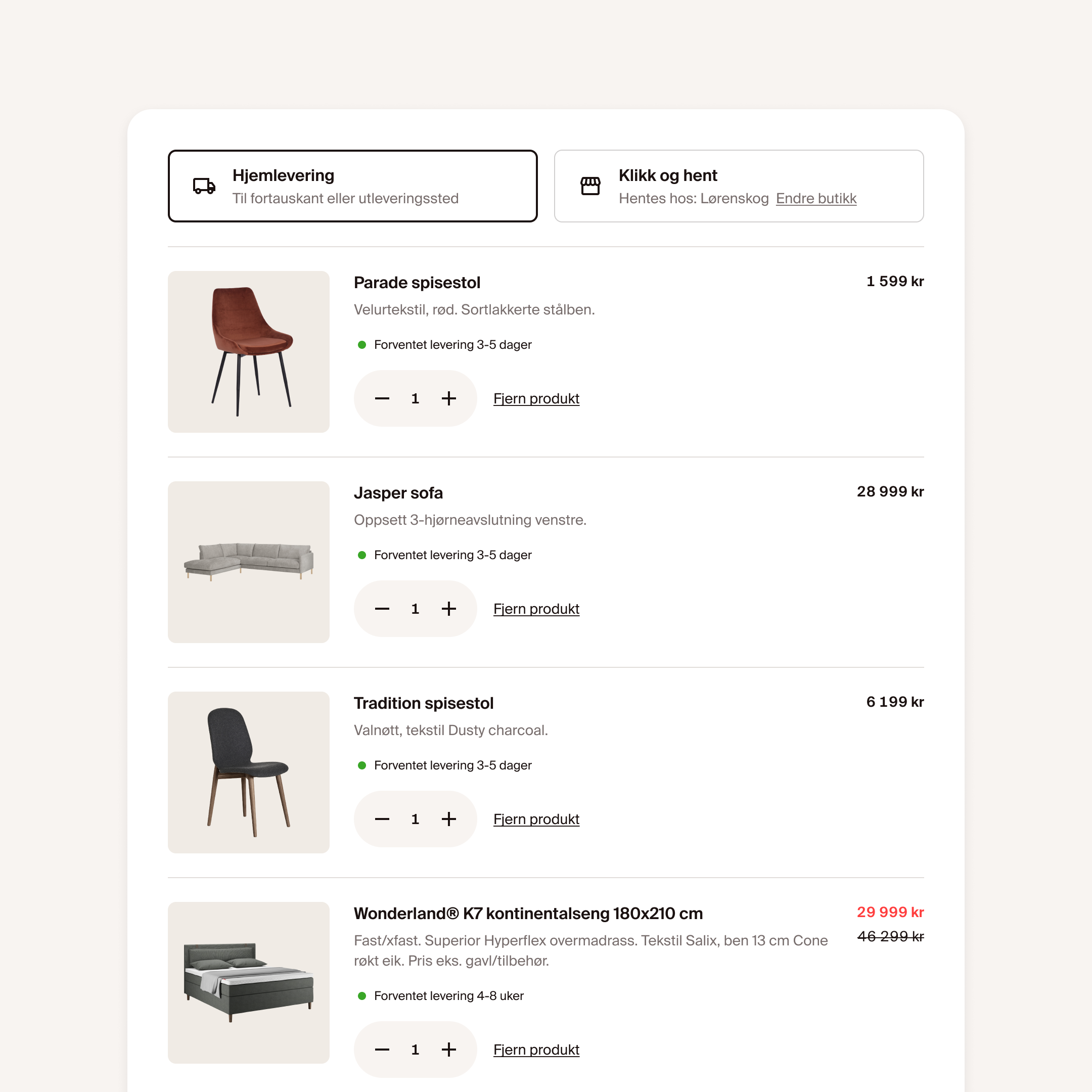Decrease quantity of Jasper sofa
This screenshot has height=1092, width=1092.
[382, 609]
